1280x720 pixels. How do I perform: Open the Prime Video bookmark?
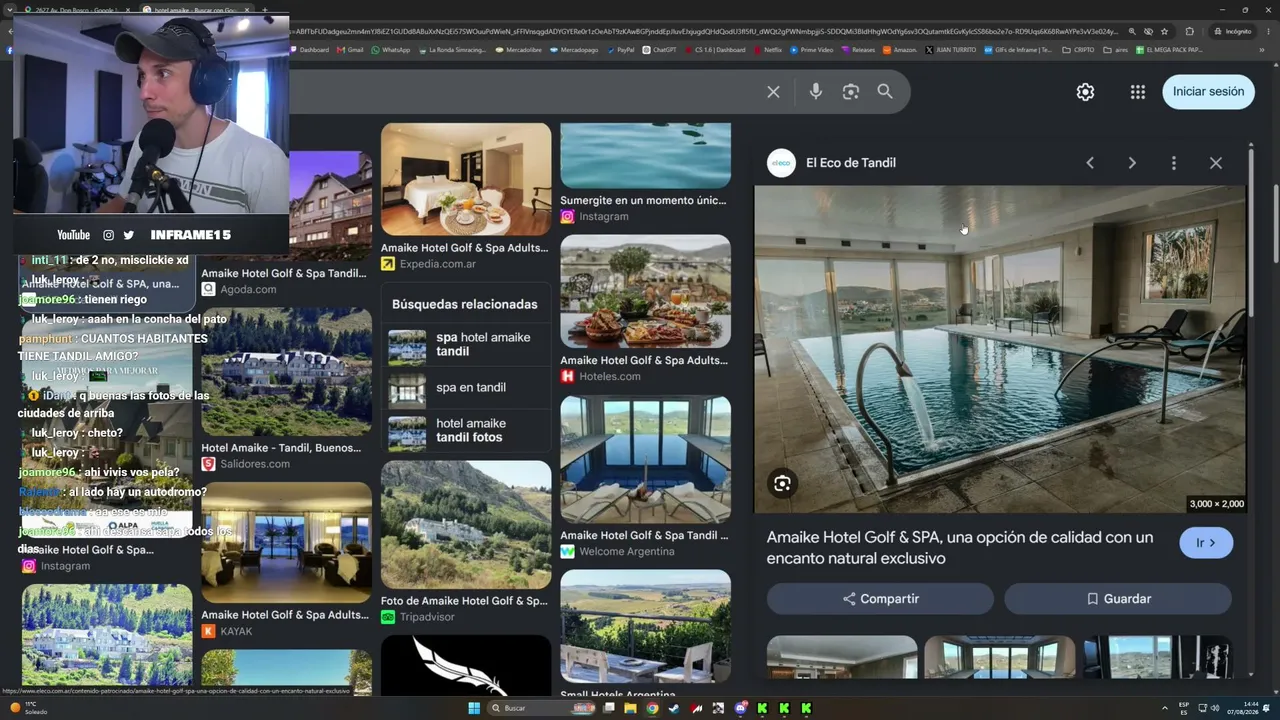point(811,50)
